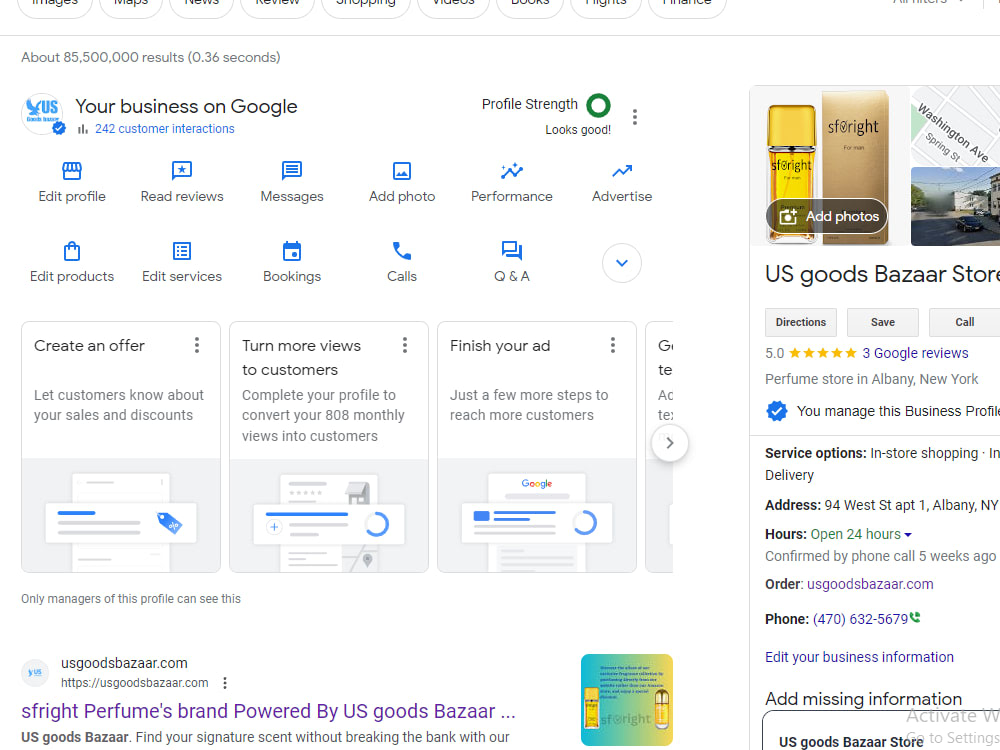Open options menu on Turn more views card
This screenshot has width=1000, height=750.
tap(404, 345)
